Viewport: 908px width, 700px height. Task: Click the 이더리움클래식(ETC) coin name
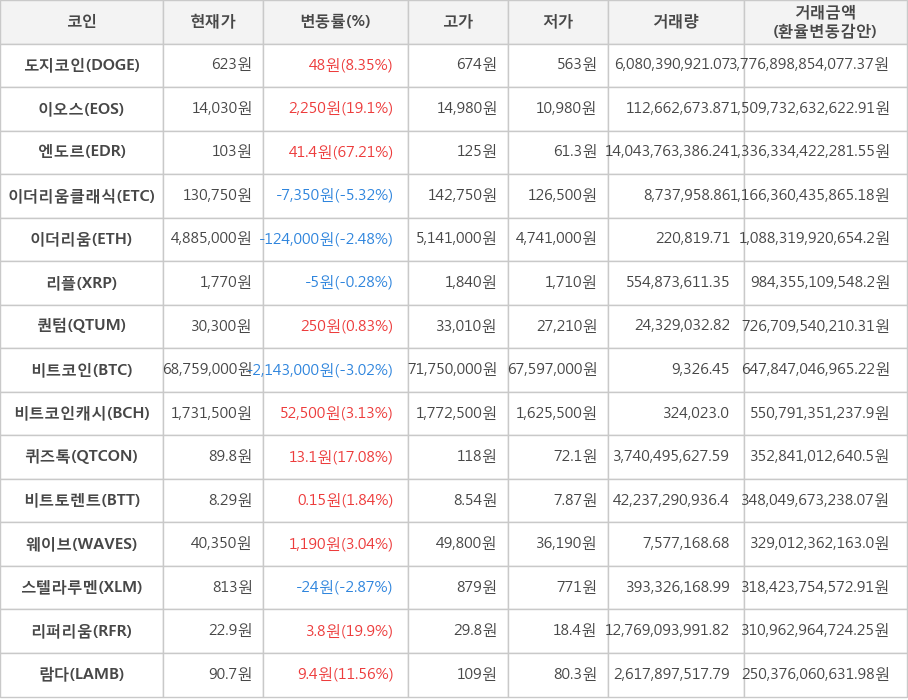pos(82,196)
